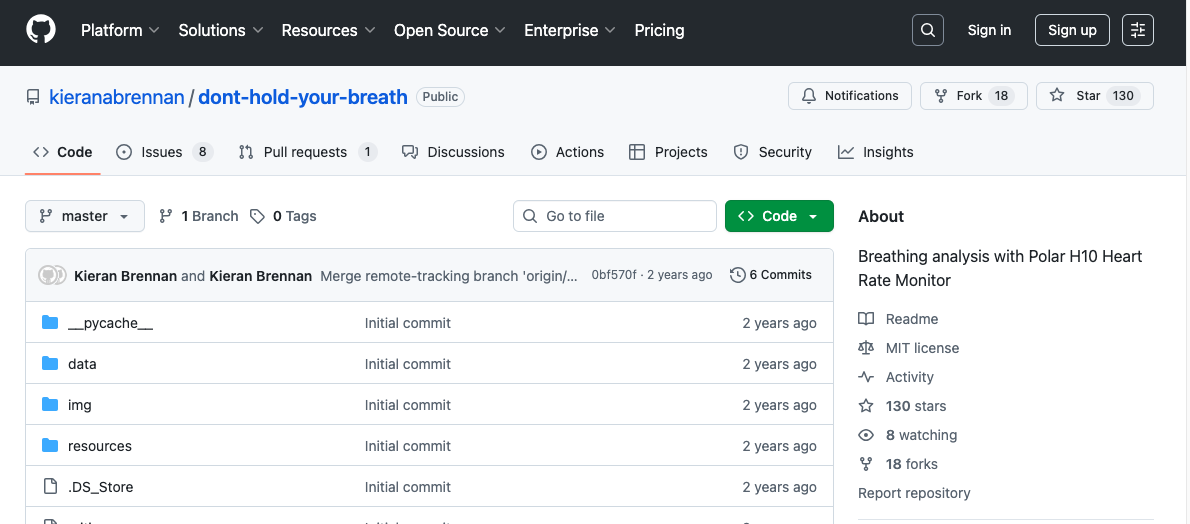Expand the Platform menu
The width and height of the screenshot is (1190, 524).
[120, 30]
